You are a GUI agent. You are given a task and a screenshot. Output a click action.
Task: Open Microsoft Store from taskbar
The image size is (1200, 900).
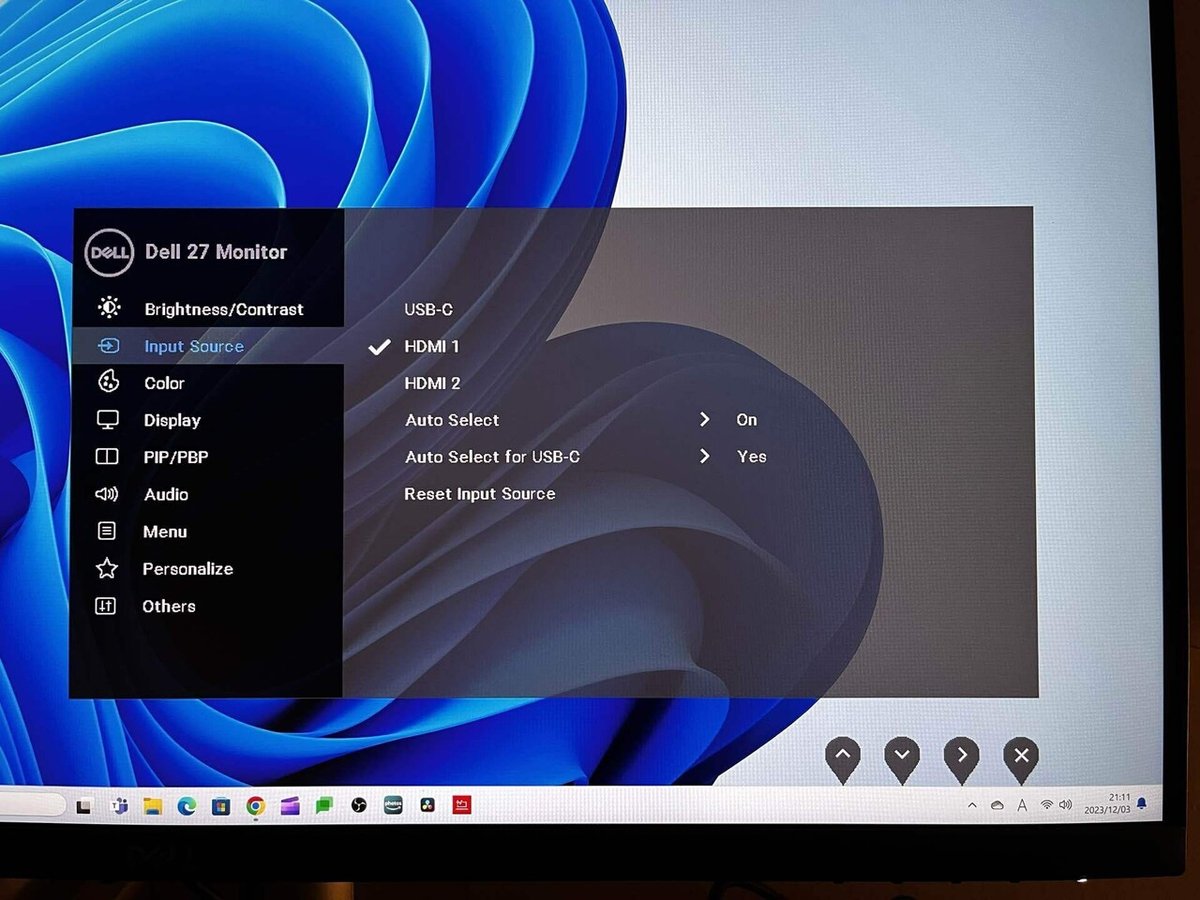pyautogui.click(x=221, y=806)
